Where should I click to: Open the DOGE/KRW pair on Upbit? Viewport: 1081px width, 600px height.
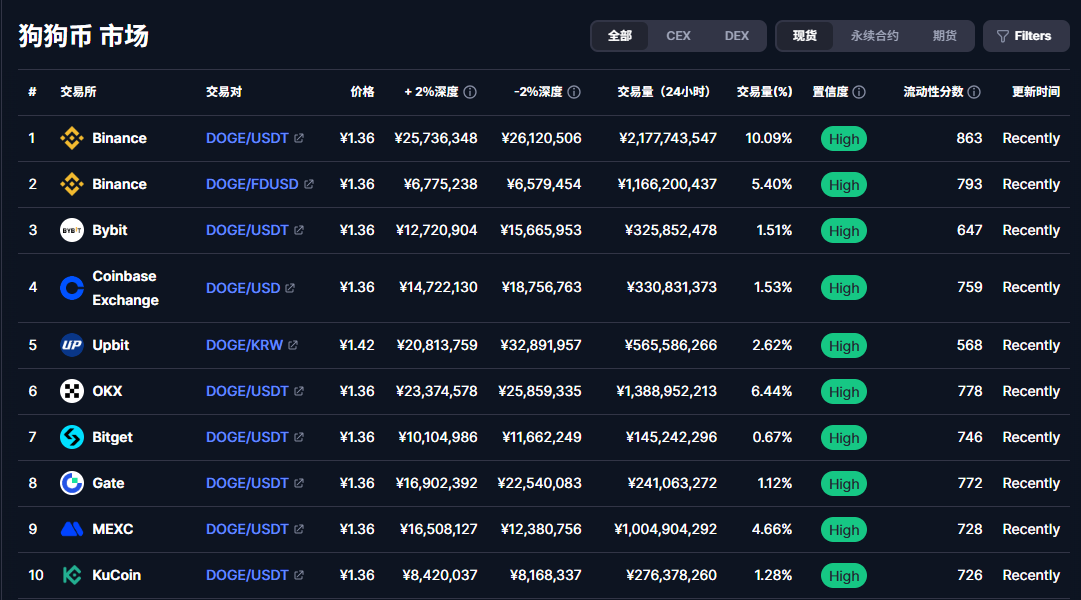pyautogui.click(x=244, y=345)
